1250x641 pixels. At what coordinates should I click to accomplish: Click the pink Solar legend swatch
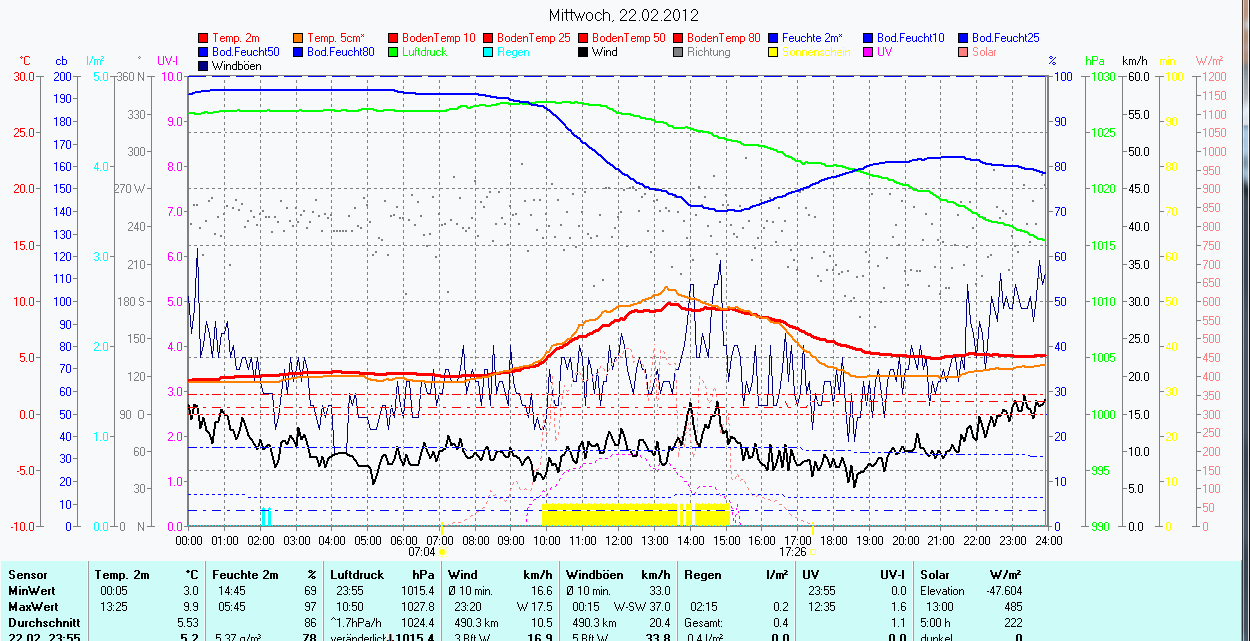[964, 52]
